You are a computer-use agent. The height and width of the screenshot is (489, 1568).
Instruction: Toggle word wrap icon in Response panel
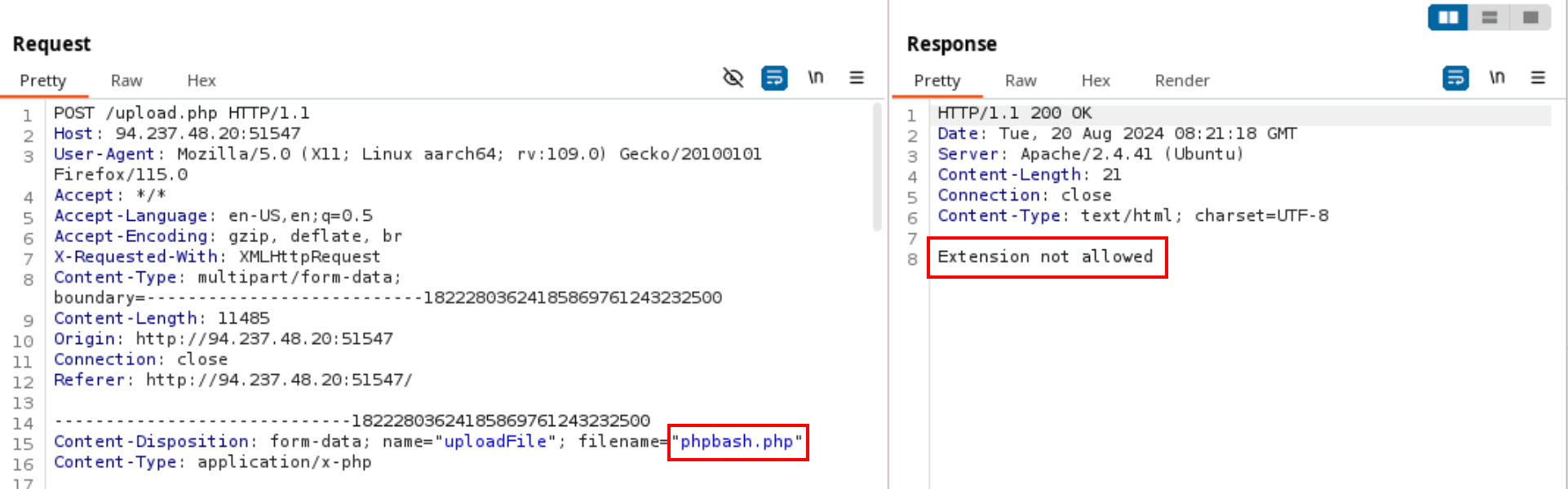tap(1455, 77)
